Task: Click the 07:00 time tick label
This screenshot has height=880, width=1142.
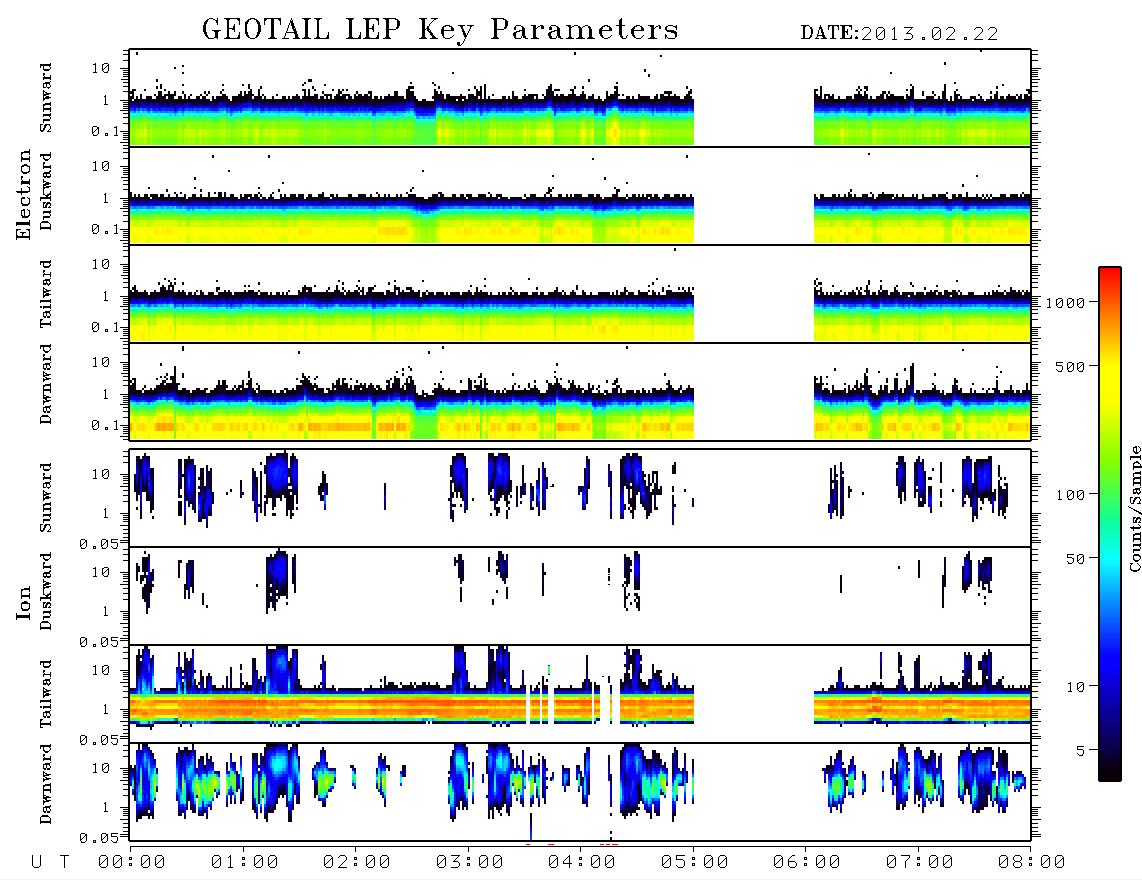Action: 920,862
